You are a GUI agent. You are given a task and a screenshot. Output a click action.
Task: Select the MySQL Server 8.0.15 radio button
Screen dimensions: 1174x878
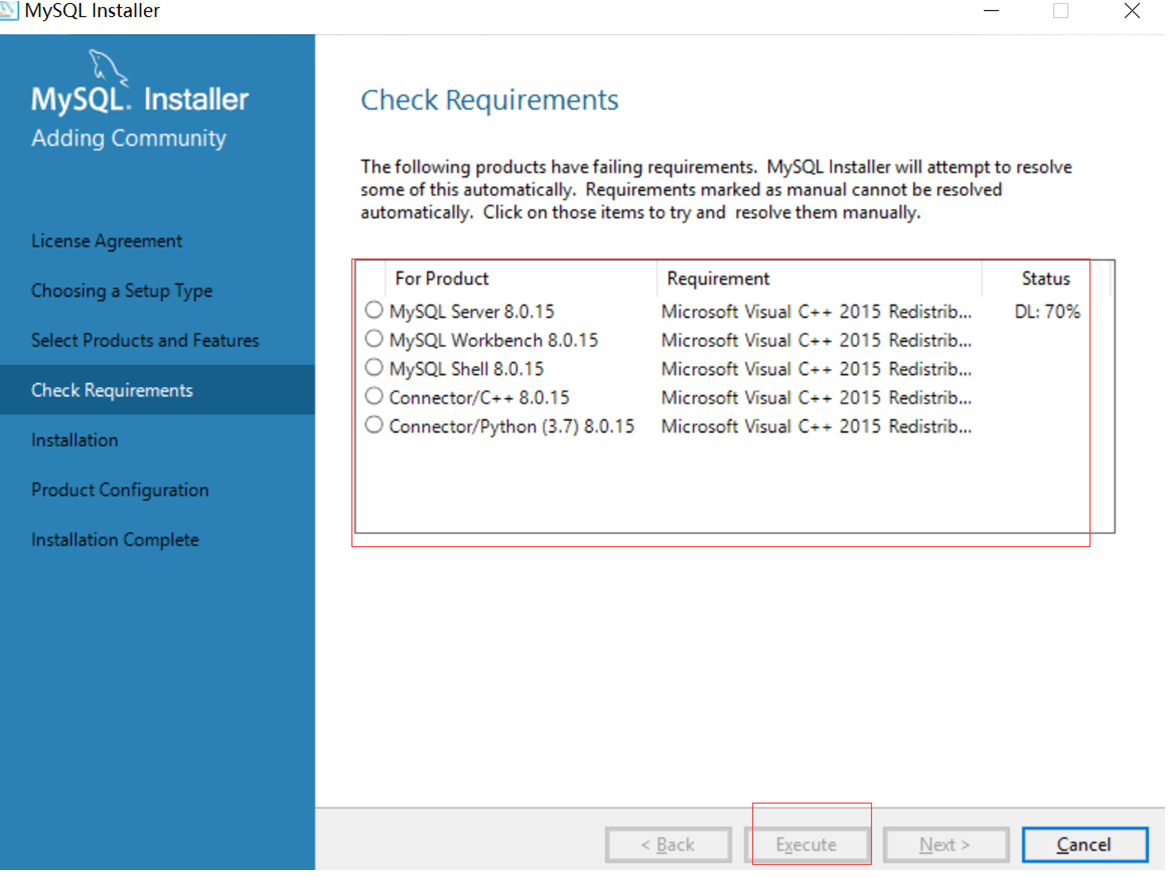pos(374,310)
